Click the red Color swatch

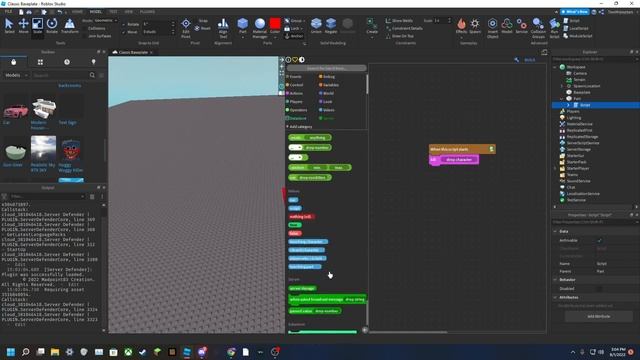pyautogui.click(x=275, y=24)
